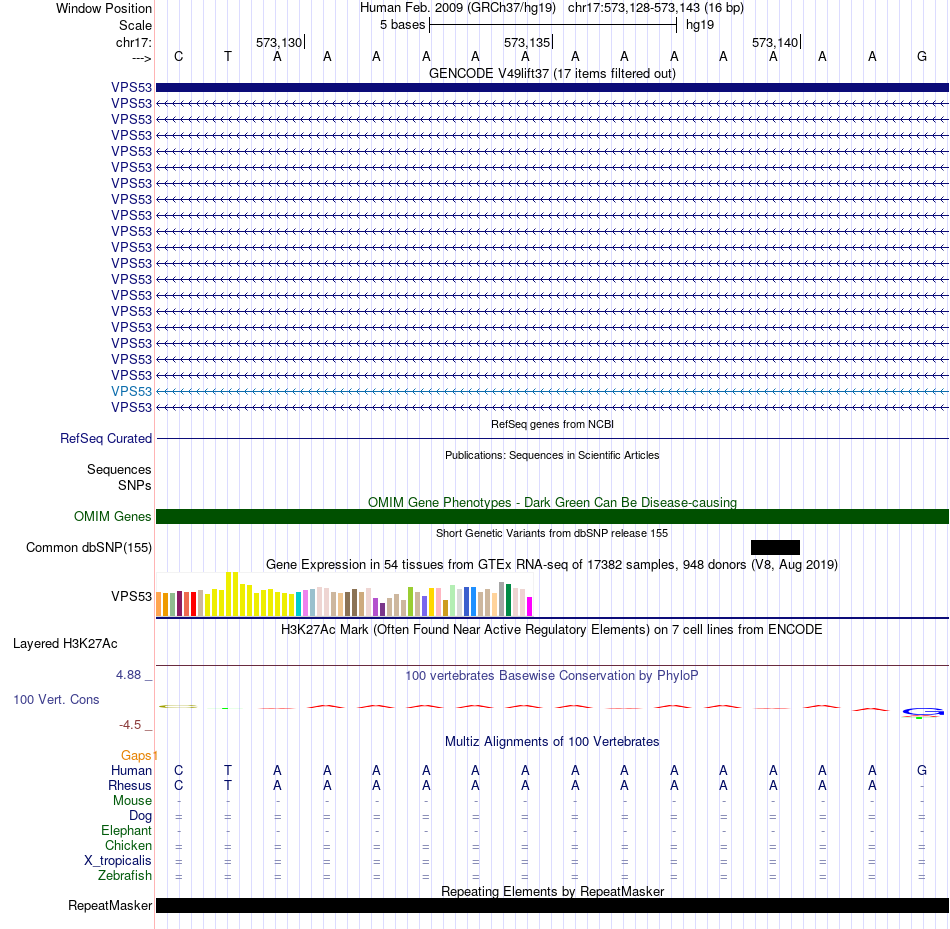
Task: Click the thick navy VPS53 exon bar
Action: [552, 87]
